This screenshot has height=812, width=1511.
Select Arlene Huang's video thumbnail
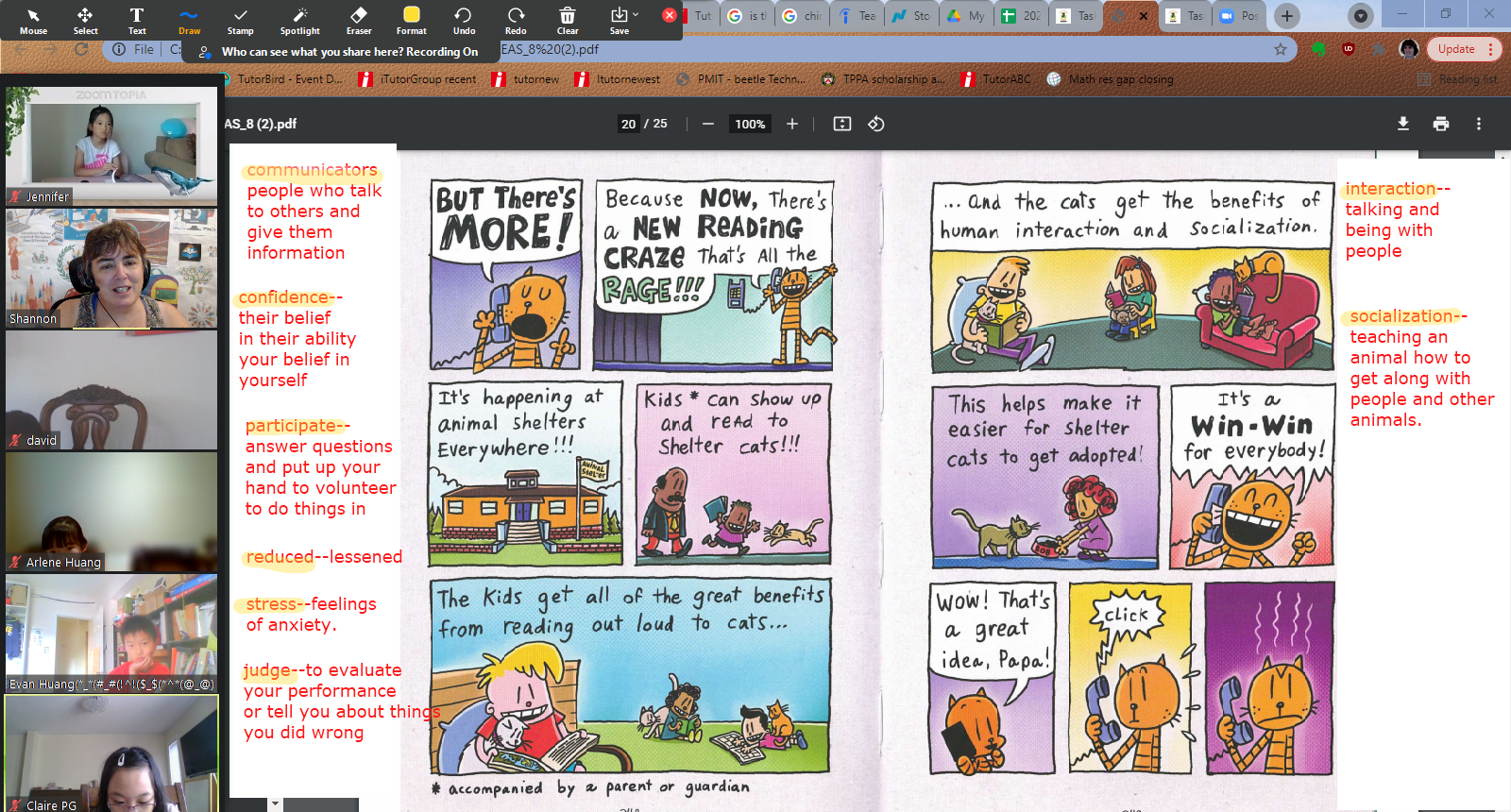(111, 512)
